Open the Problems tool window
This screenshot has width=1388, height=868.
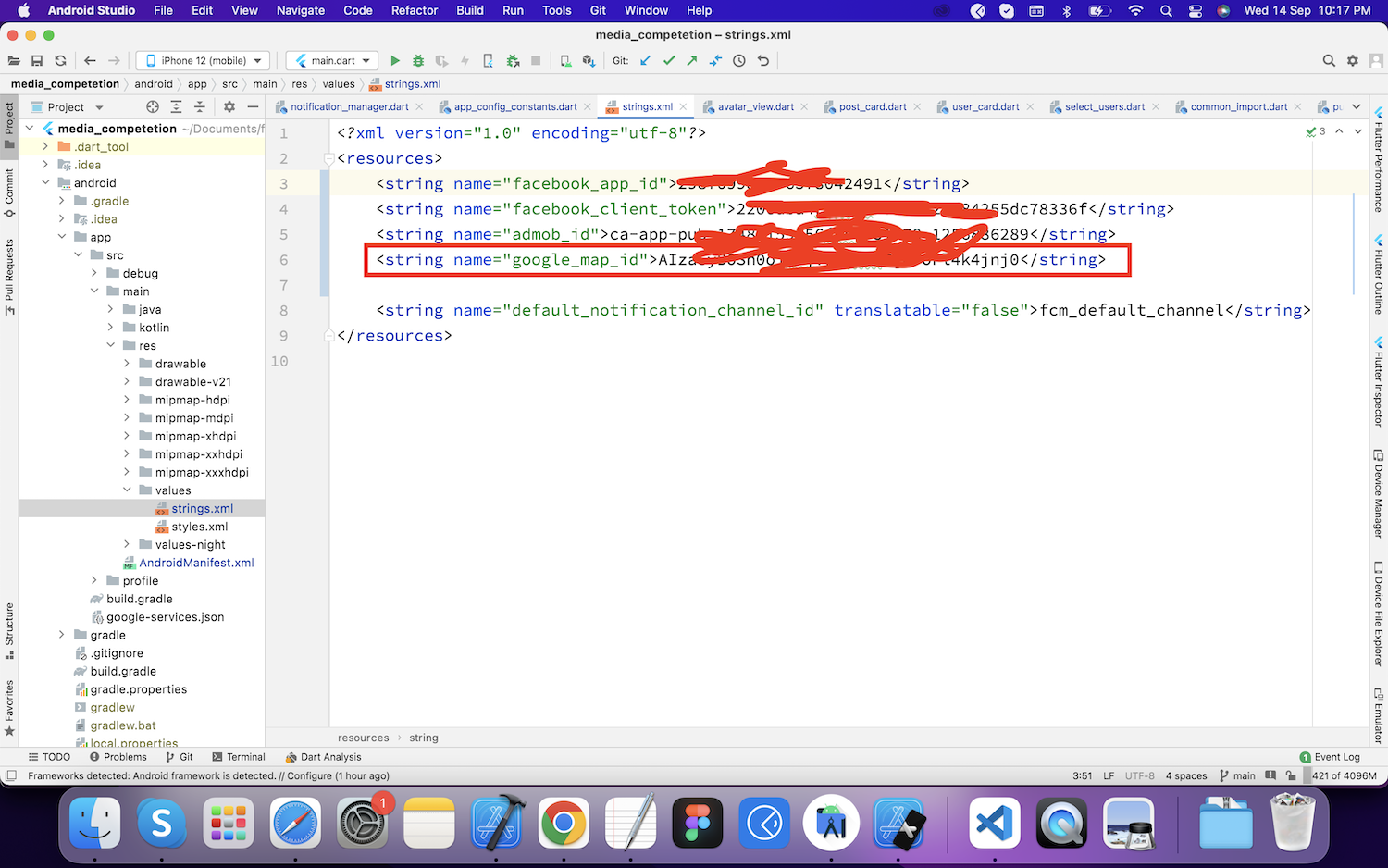point(118,757)
